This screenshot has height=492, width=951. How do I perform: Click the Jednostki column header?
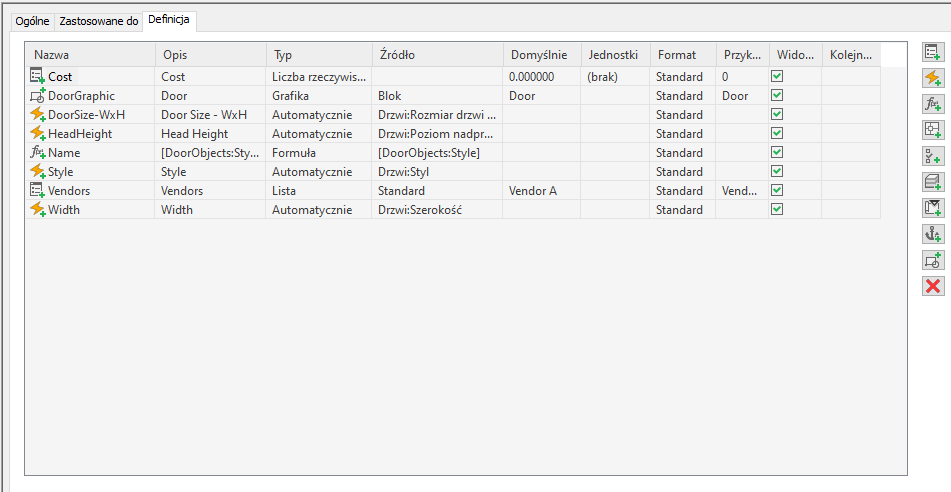click(614, 55)
